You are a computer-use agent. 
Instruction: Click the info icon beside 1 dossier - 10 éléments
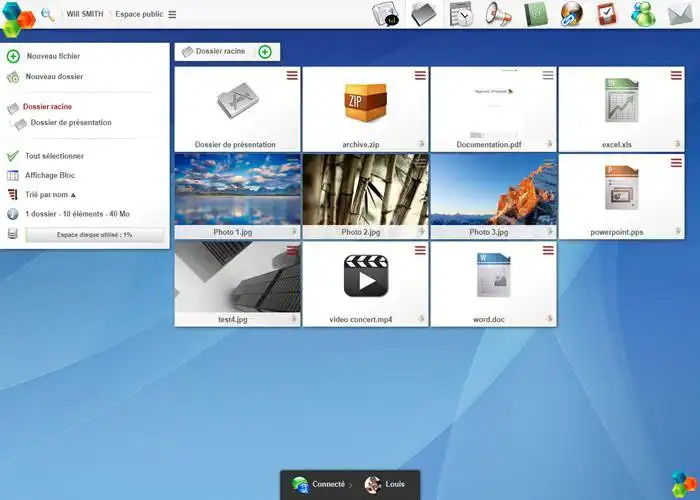(x=13, y=214)
